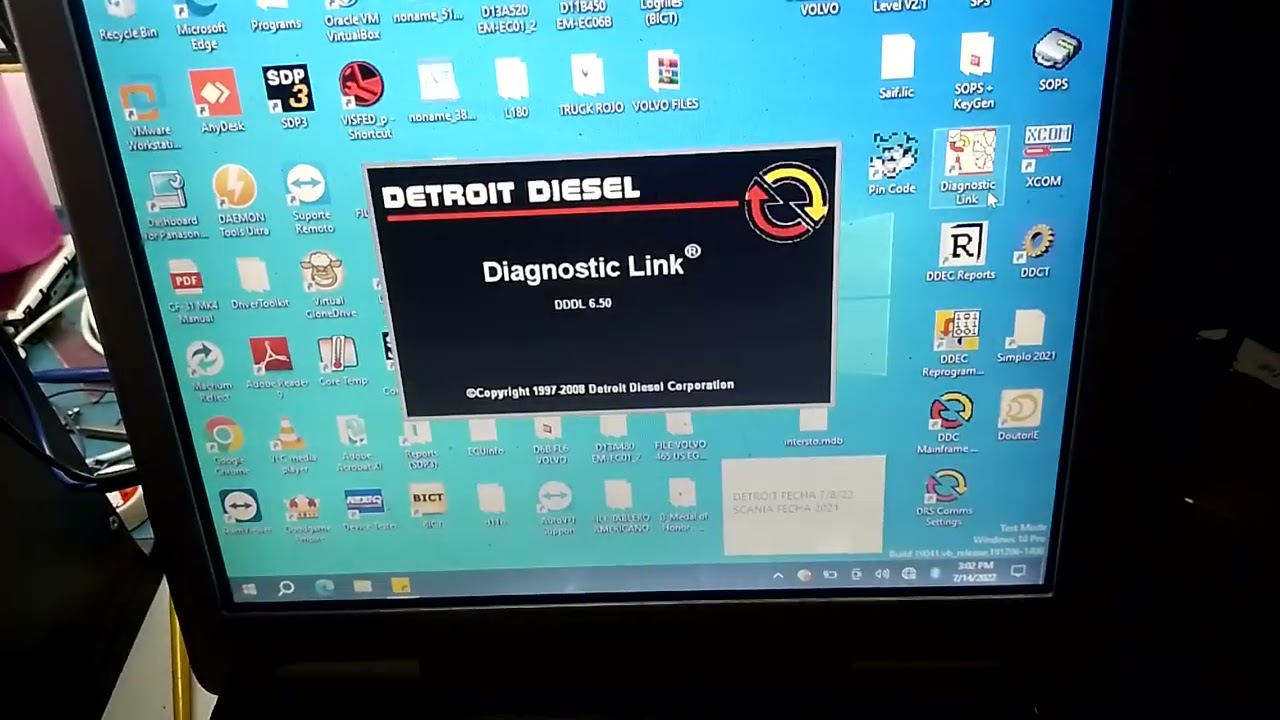This screenshot has width=1280, height=720.
Task: Open the Dashboard for Panasonic shortcut
Action: point(170,205)
